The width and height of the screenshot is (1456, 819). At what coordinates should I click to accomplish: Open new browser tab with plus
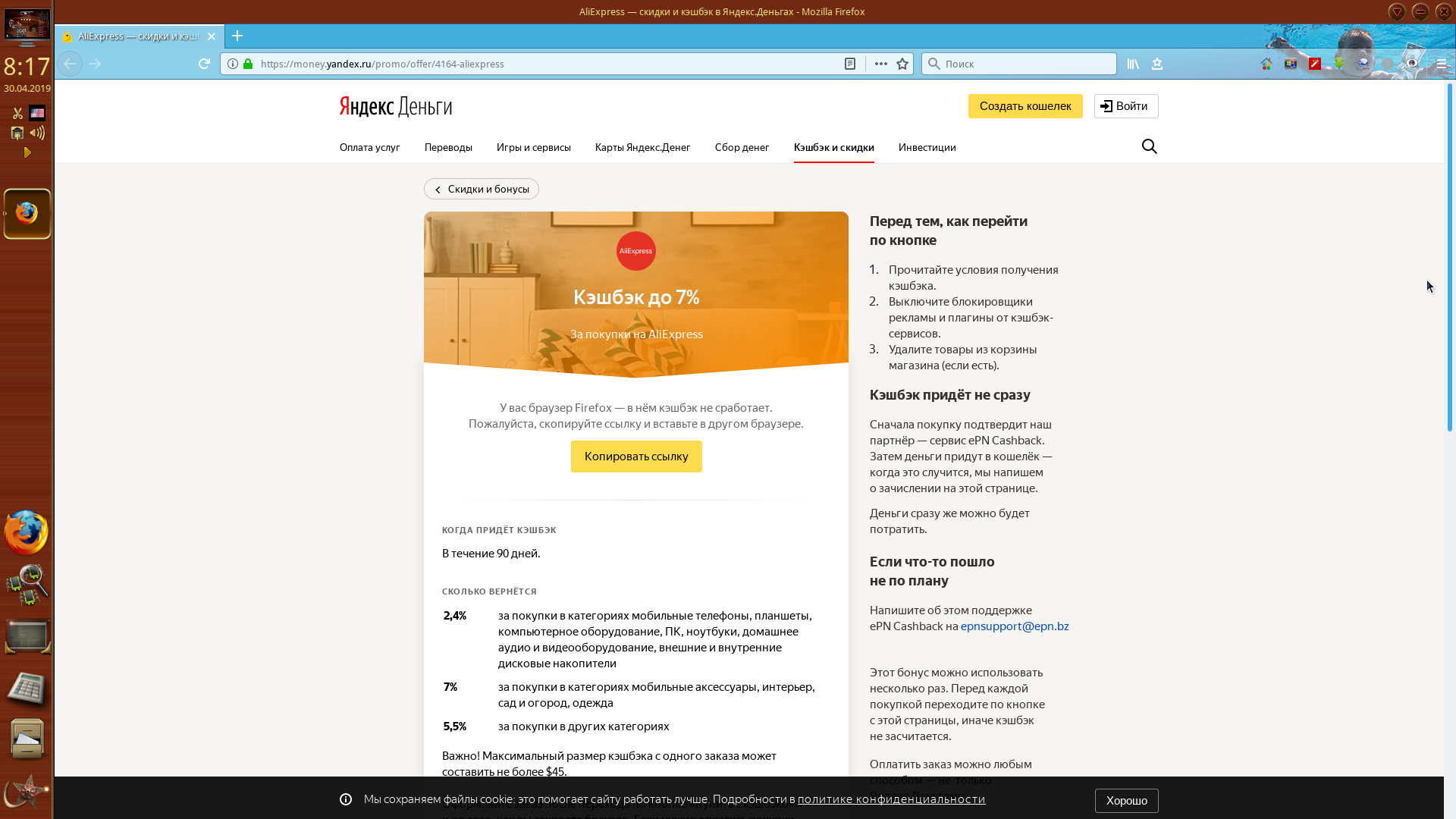click(x=237, y=36)
